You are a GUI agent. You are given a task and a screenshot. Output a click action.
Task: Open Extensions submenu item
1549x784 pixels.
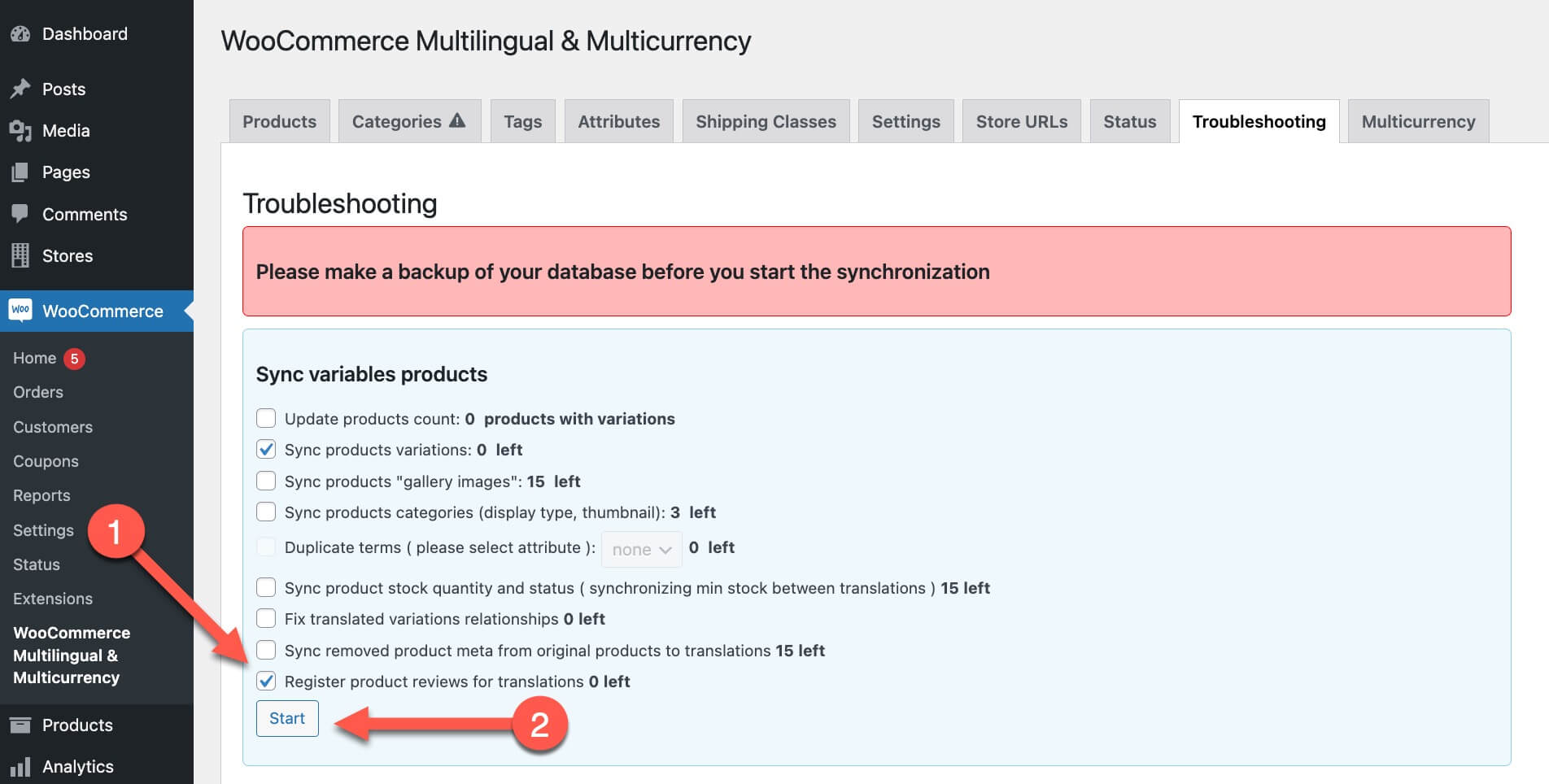pos(53,599)
